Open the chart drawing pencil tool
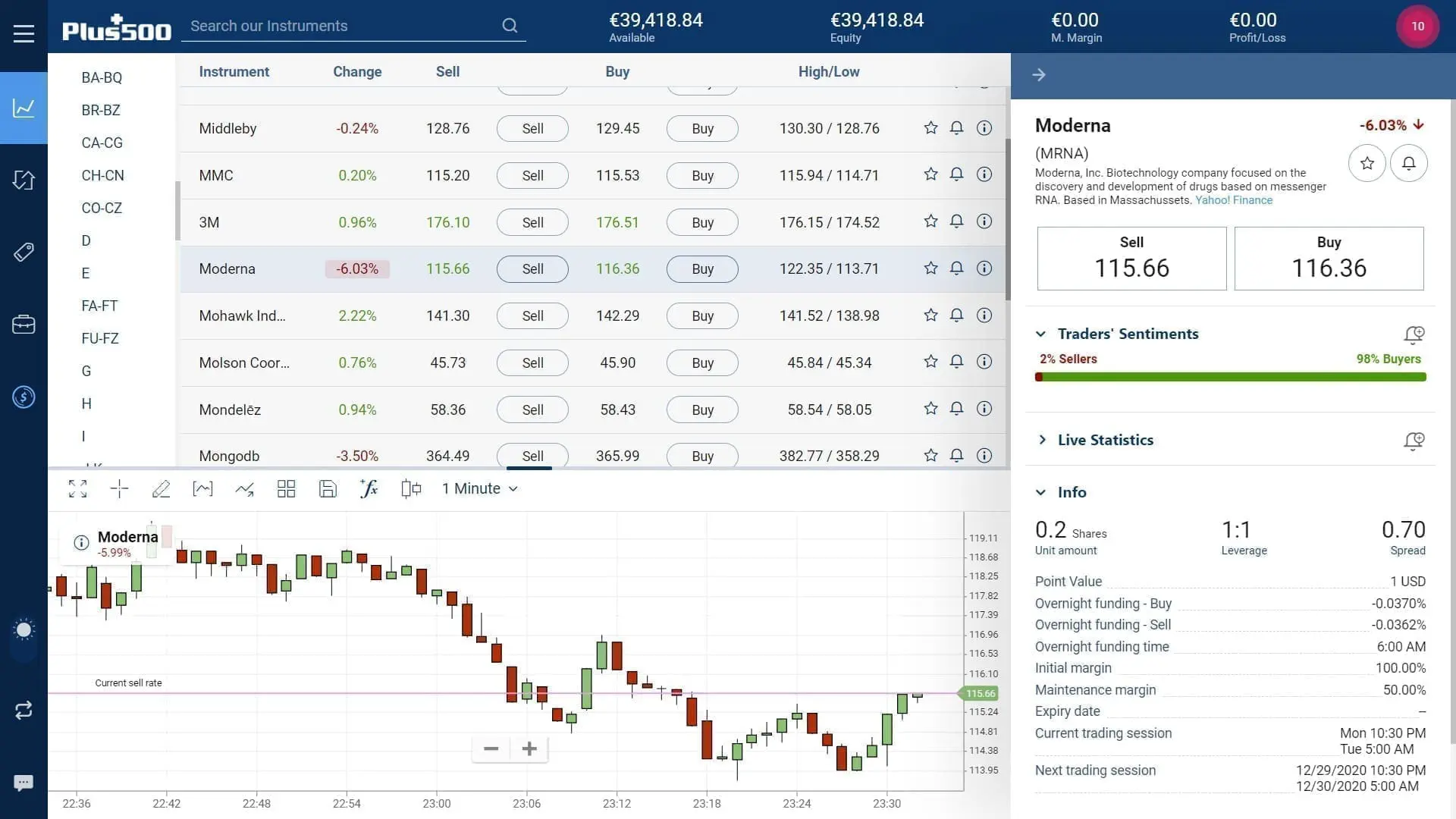 pyautogui.click(x=161, y=488)
